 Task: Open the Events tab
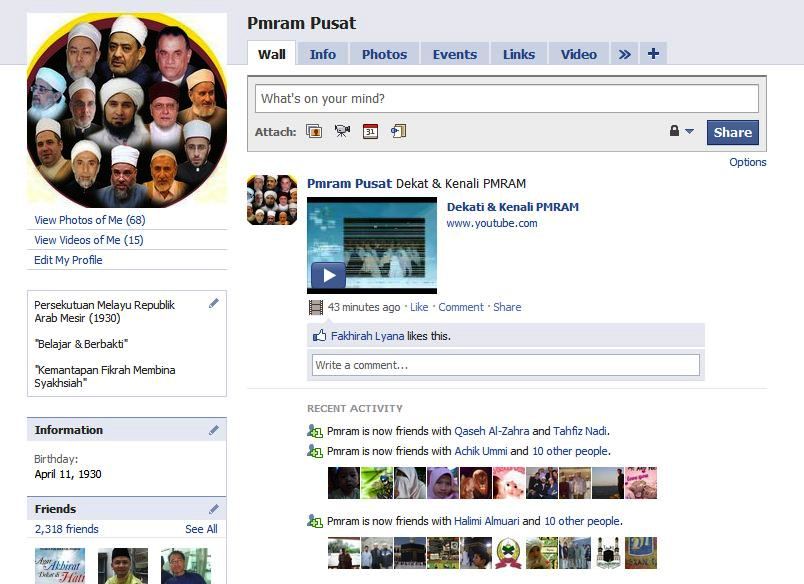(454, 54)
